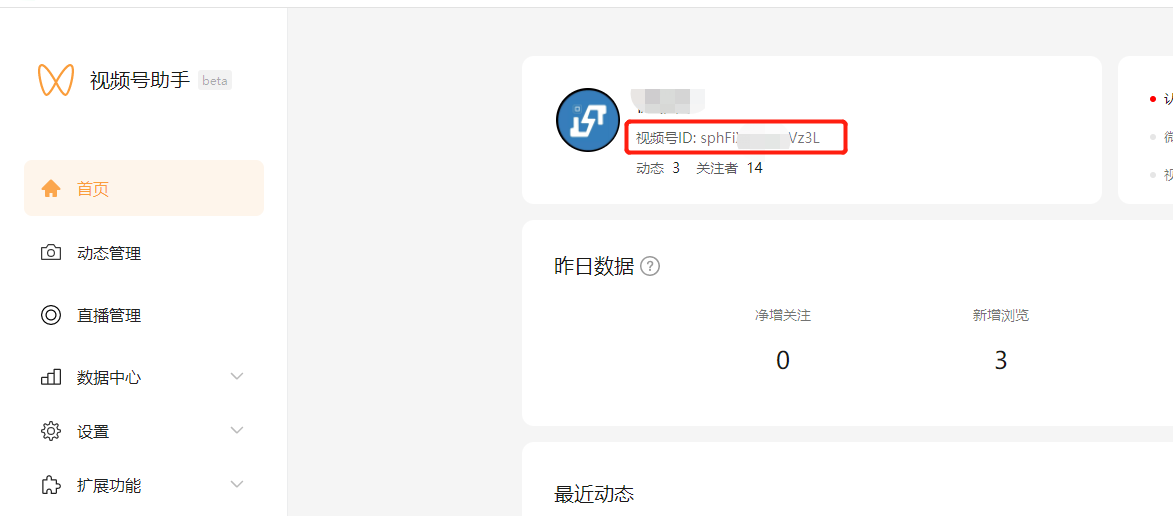Open the 动态管理 menu item
Viewport: 1173px width, 516px height.
(x=144, y=253)
